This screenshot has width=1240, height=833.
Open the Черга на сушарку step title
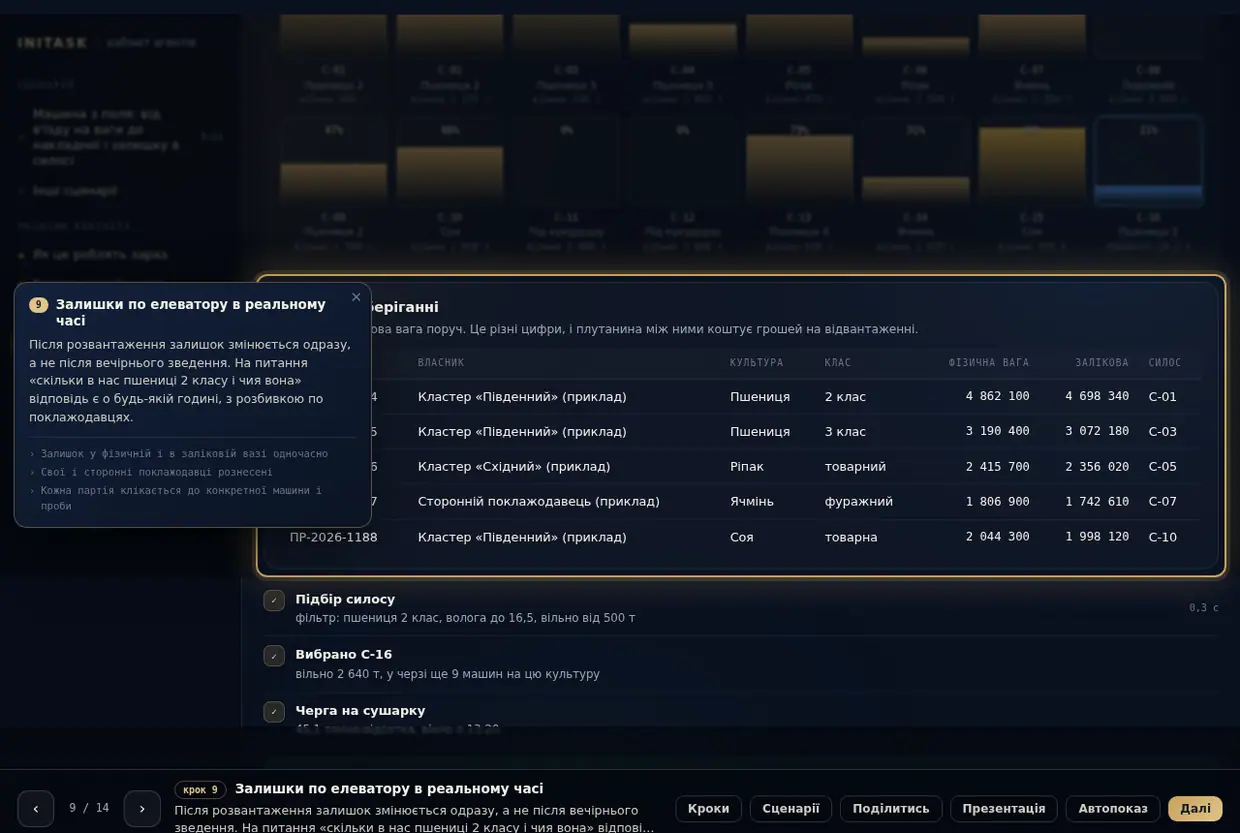[x=360, y=711]
